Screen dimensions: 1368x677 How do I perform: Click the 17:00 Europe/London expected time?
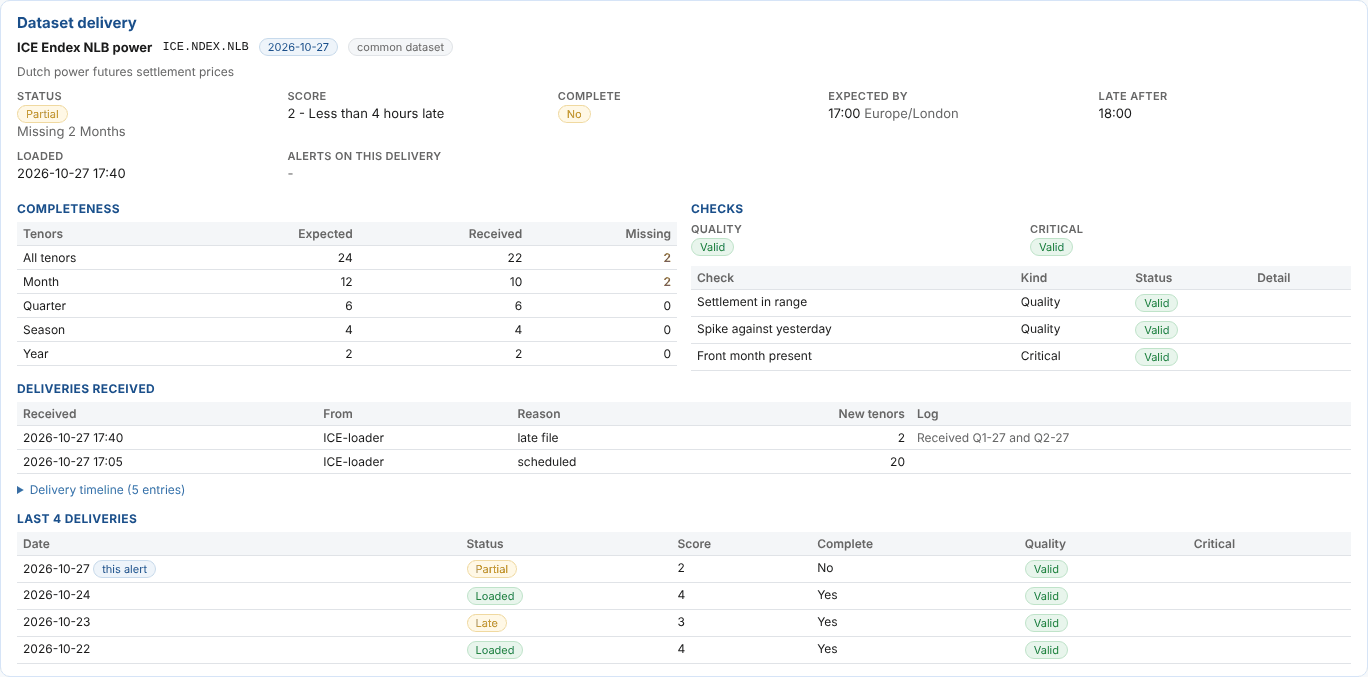893,114
